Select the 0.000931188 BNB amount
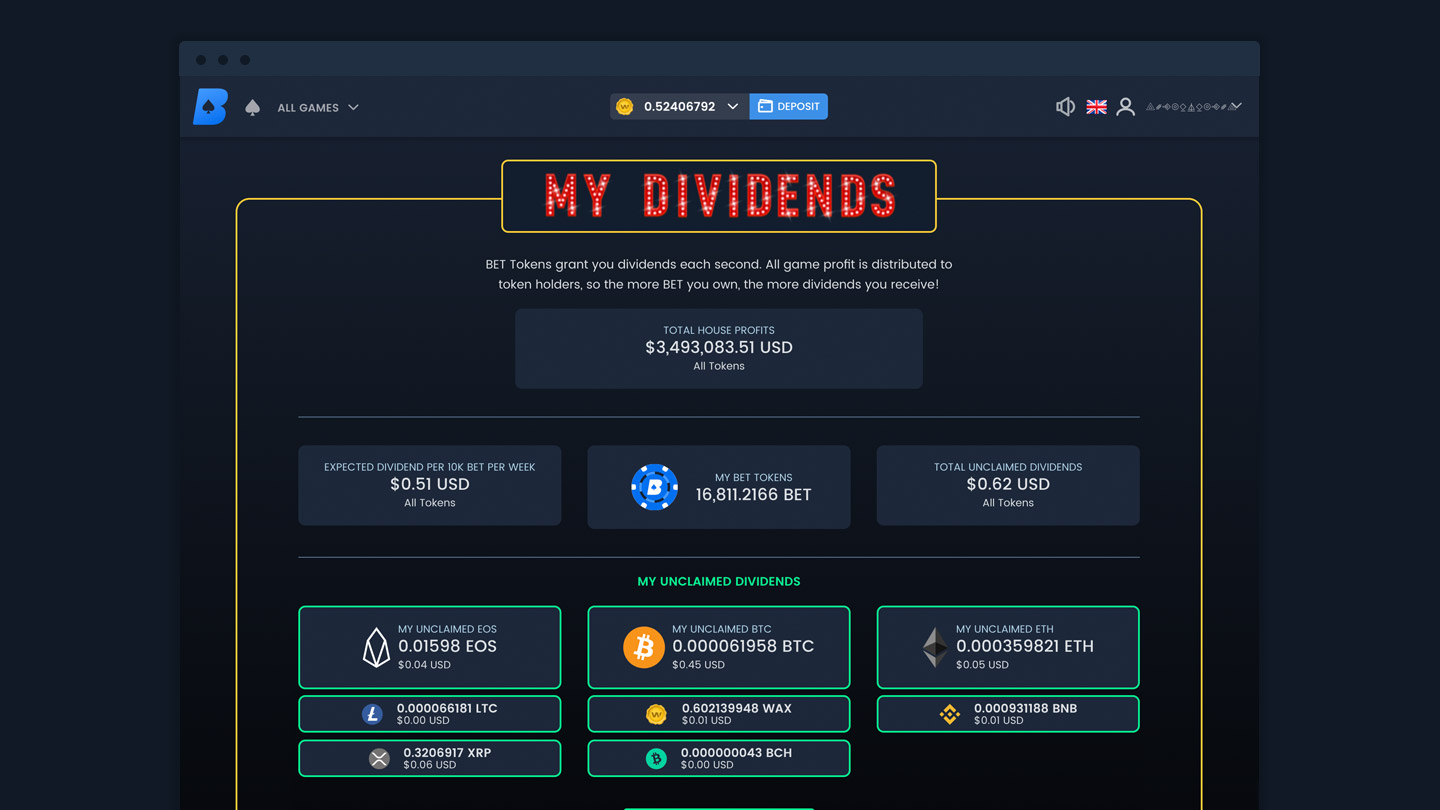 click(x=1026, y=708)
